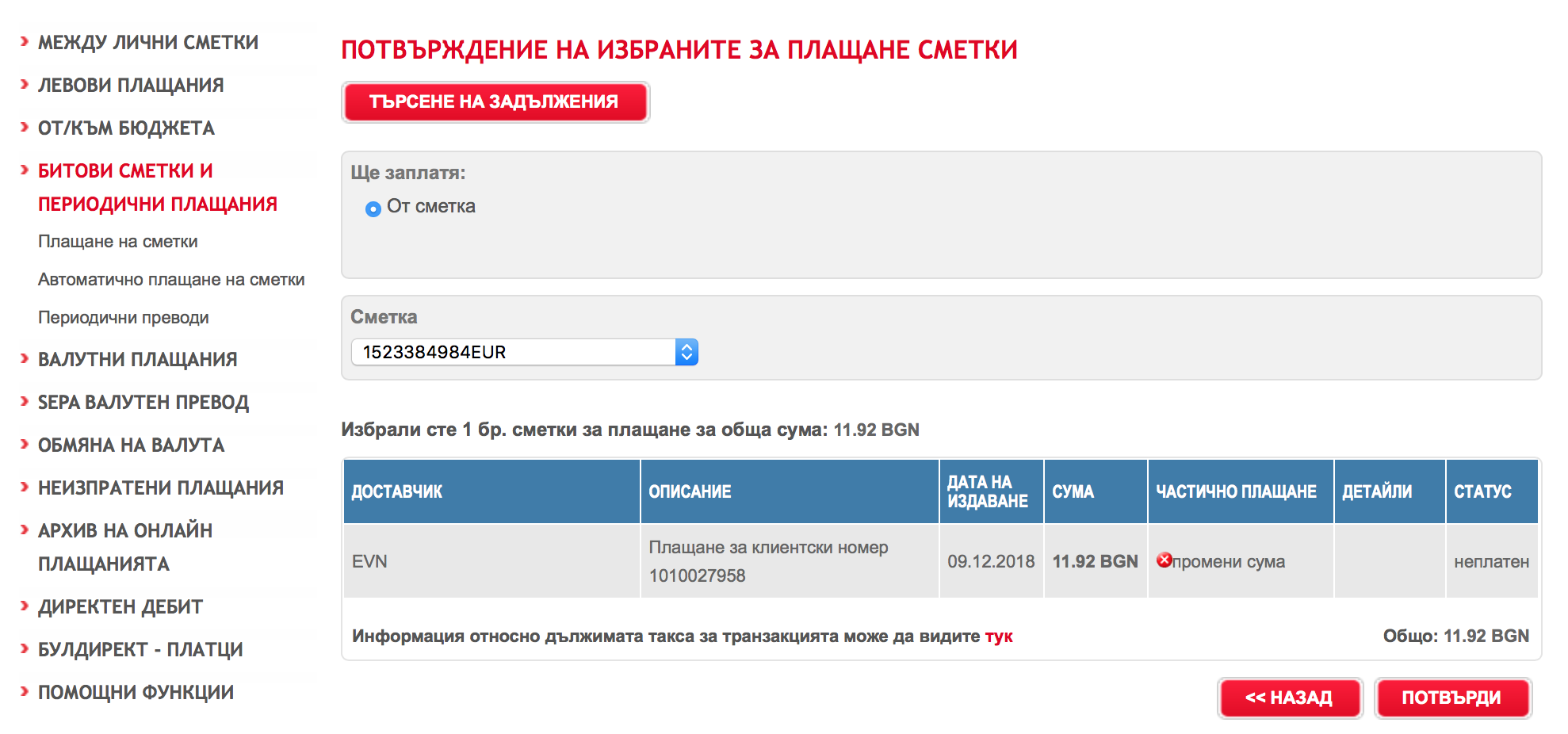
Task: Click the date cell 09.12.2018
Action: pos(992,561)
